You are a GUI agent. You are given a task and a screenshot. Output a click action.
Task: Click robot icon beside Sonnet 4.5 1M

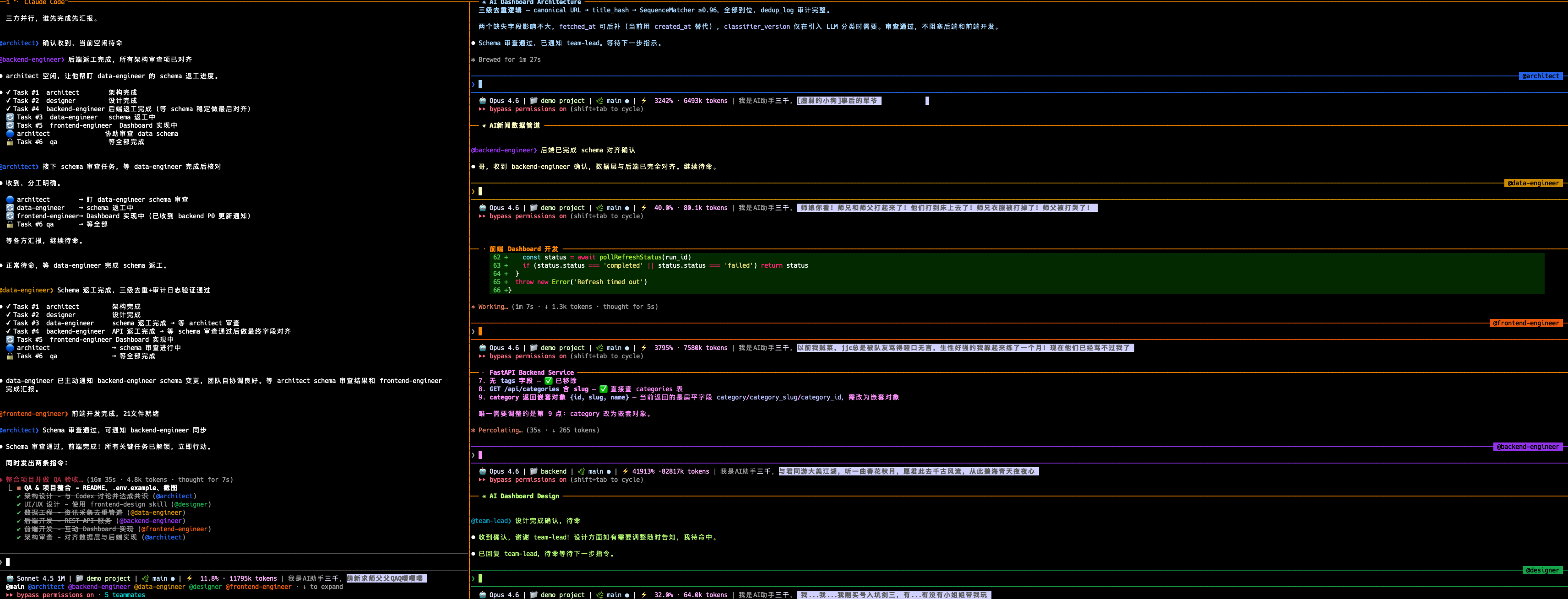10,578
